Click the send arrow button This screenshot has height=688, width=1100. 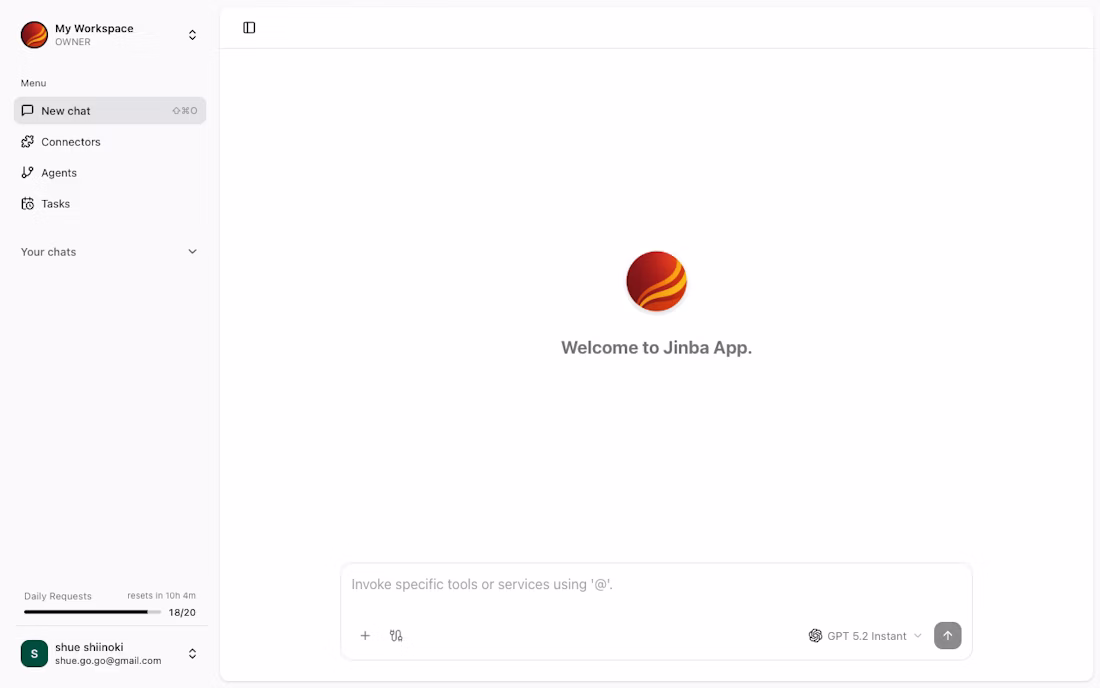pyautogui.click(x=947, y=635)
